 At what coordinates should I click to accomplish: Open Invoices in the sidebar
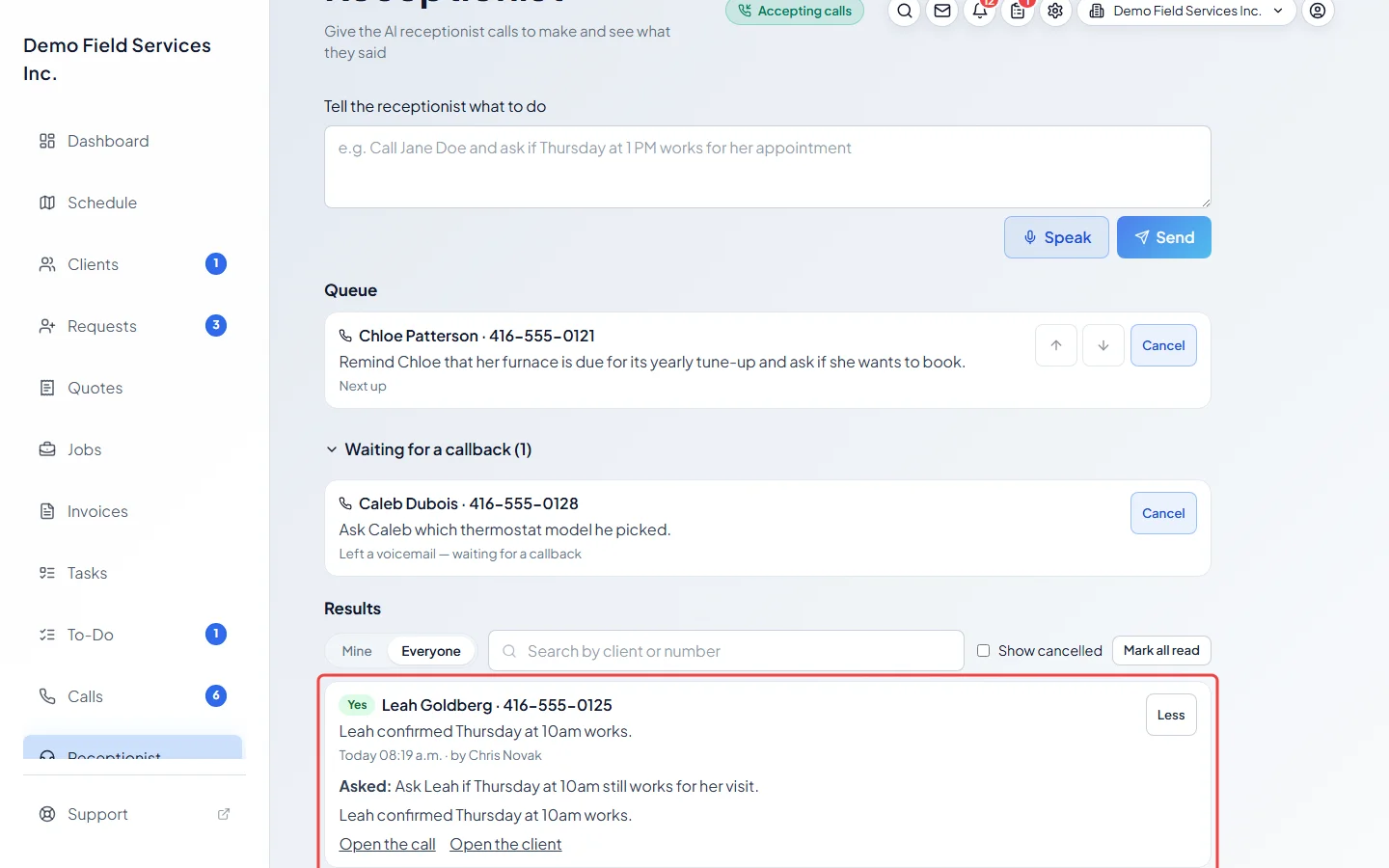pos(131,511)
